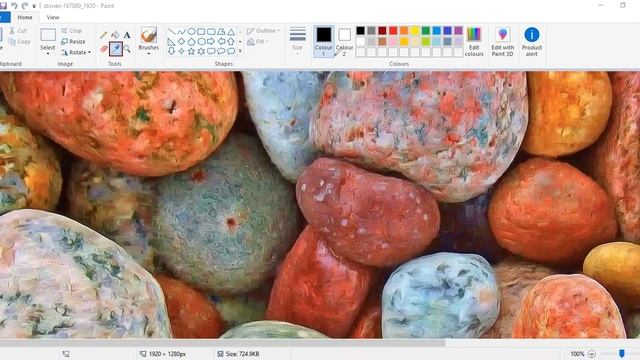640x360 pixels.
Task: Click the Copy button
Action: 20,42
